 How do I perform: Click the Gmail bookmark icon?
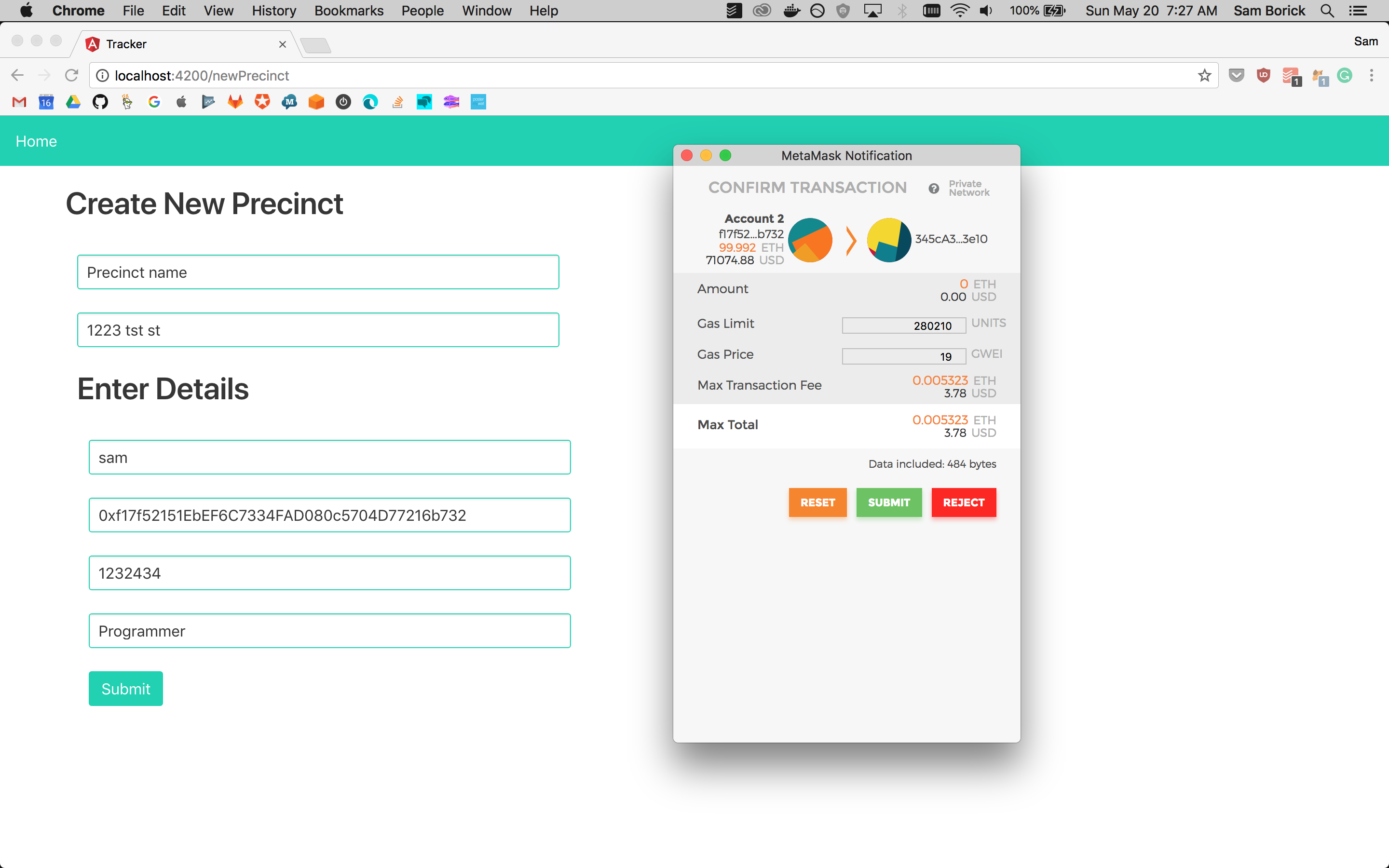pyautogui.click(x=19, y=102)
